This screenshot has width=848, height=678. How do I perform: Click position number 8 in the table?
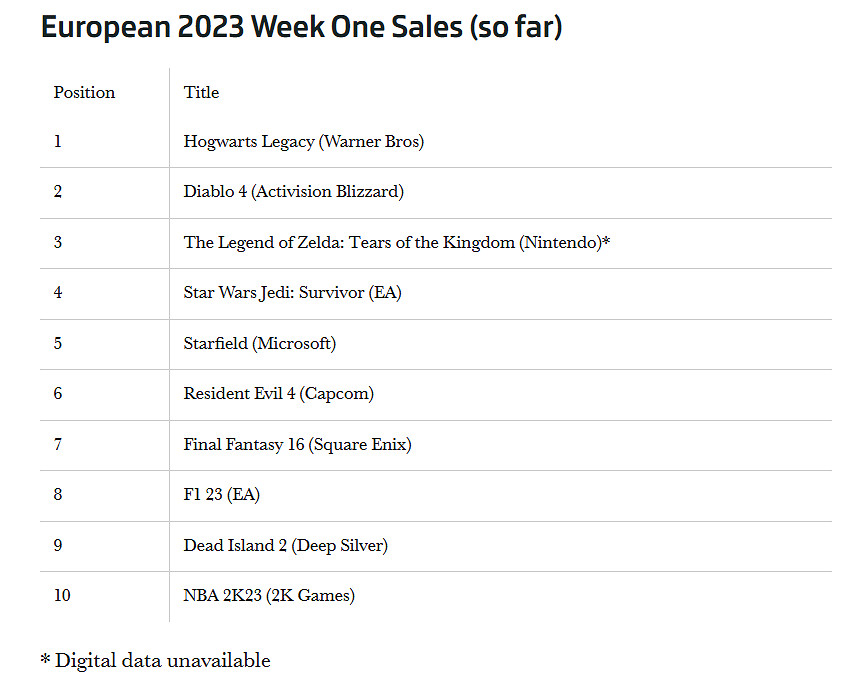58,495
